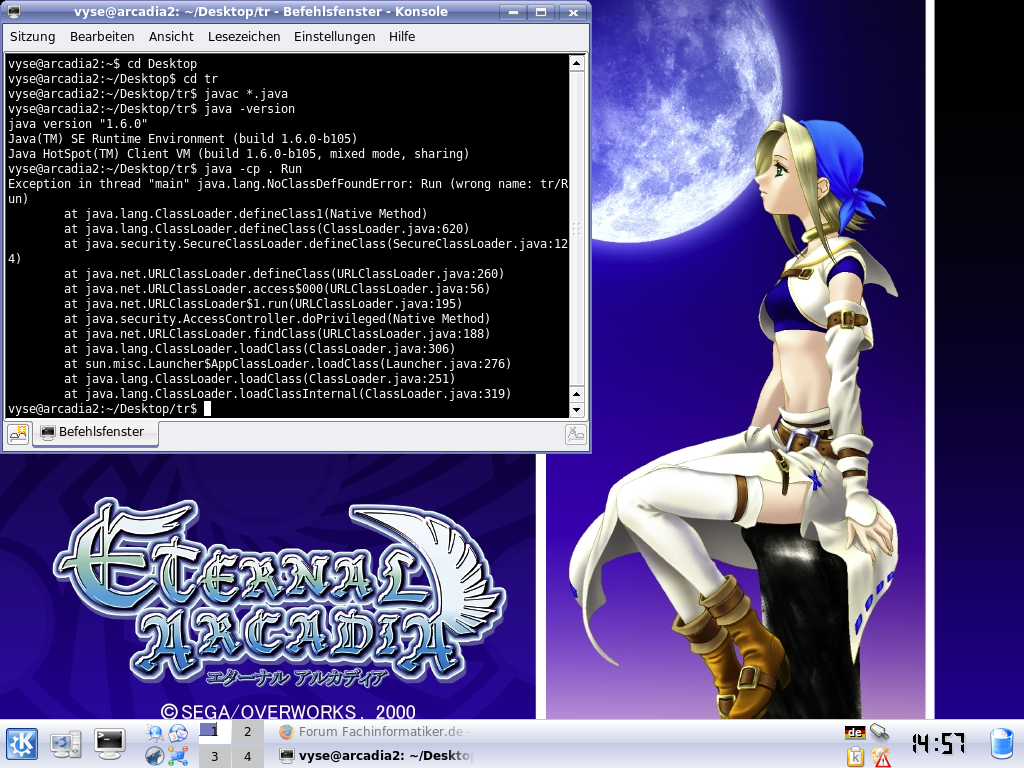Click the terminal line 'java version "1.6.0"'
This screenshot has height=768, width=1024.
78,124
